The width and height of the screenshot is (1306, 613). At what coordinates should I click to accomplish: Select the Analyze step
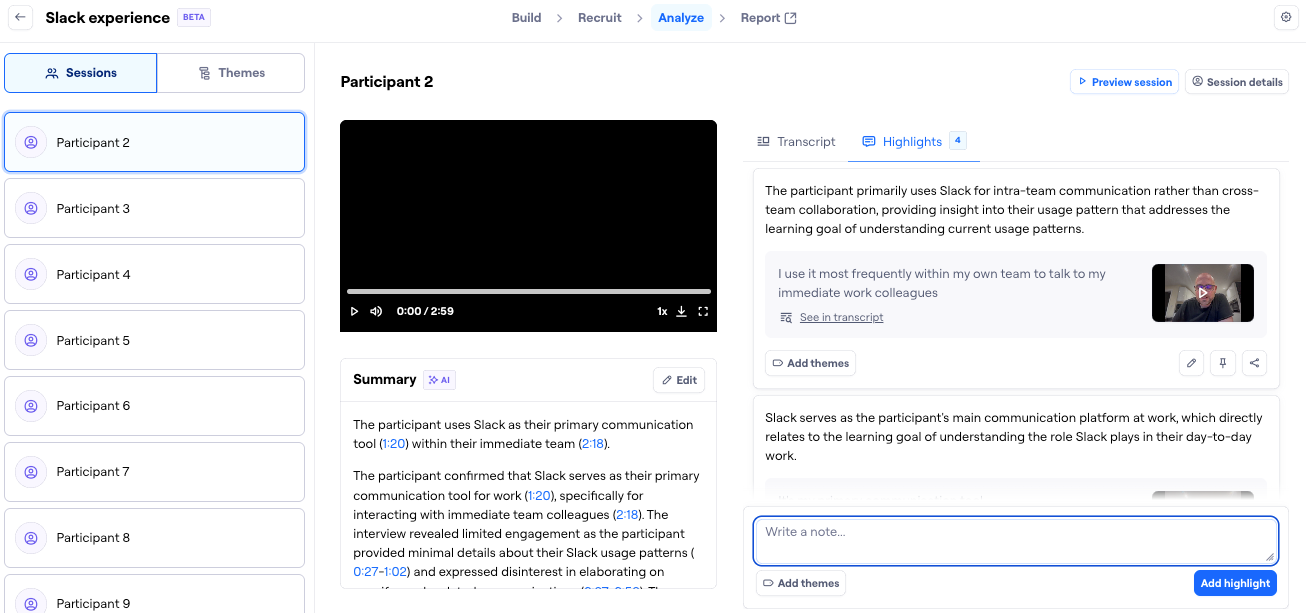pyautogui.click(x=681, y=18)
